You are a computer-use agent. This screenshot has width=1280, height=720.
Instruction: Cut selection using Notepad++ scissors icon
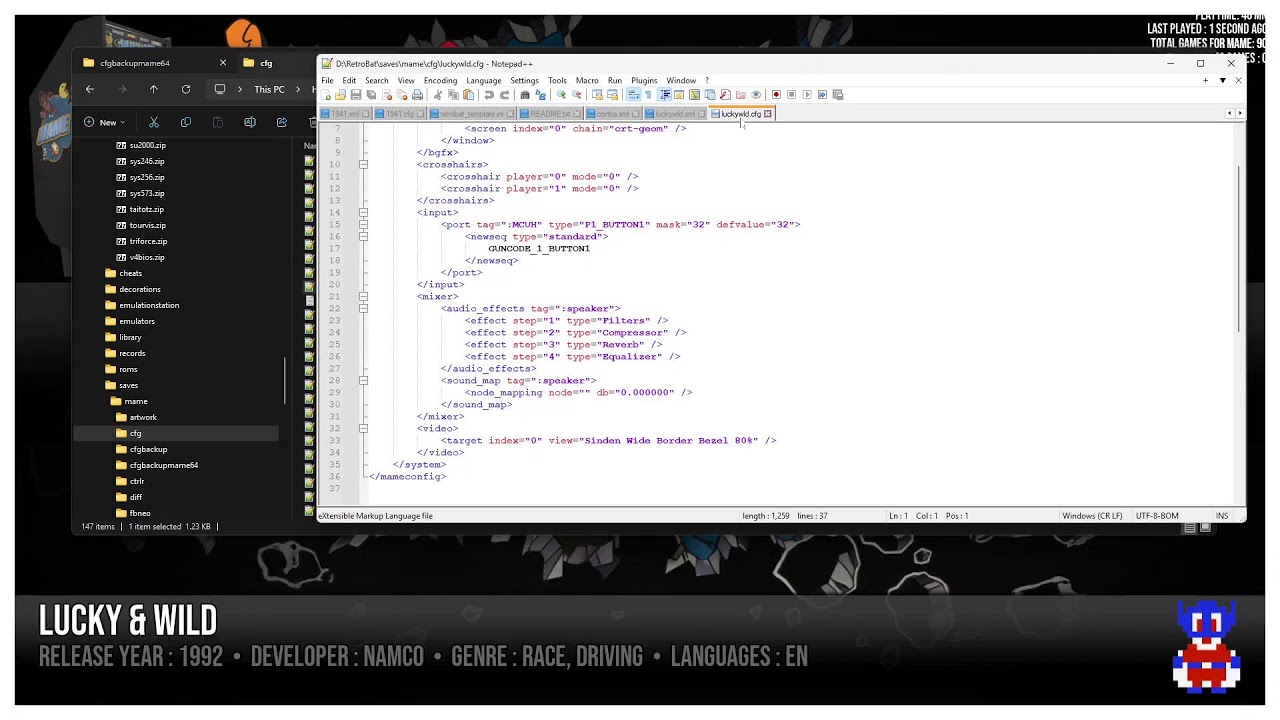tap(438, 95)
